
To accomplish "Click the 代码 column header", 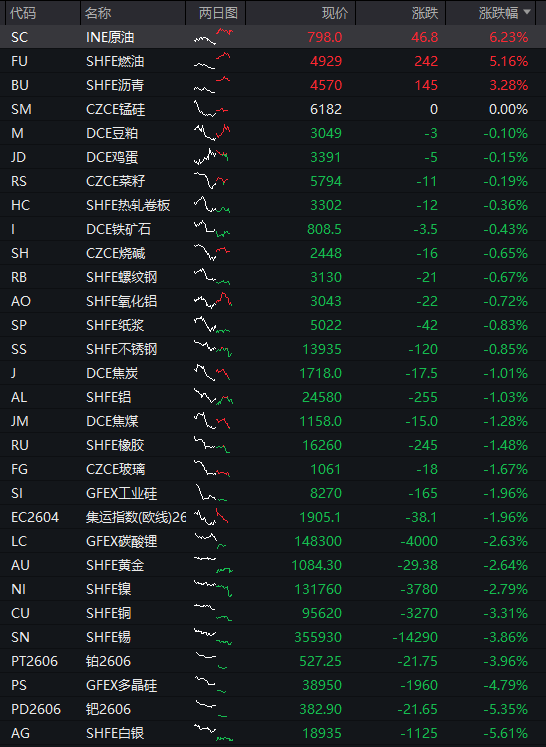I will (x=23, y=13).
